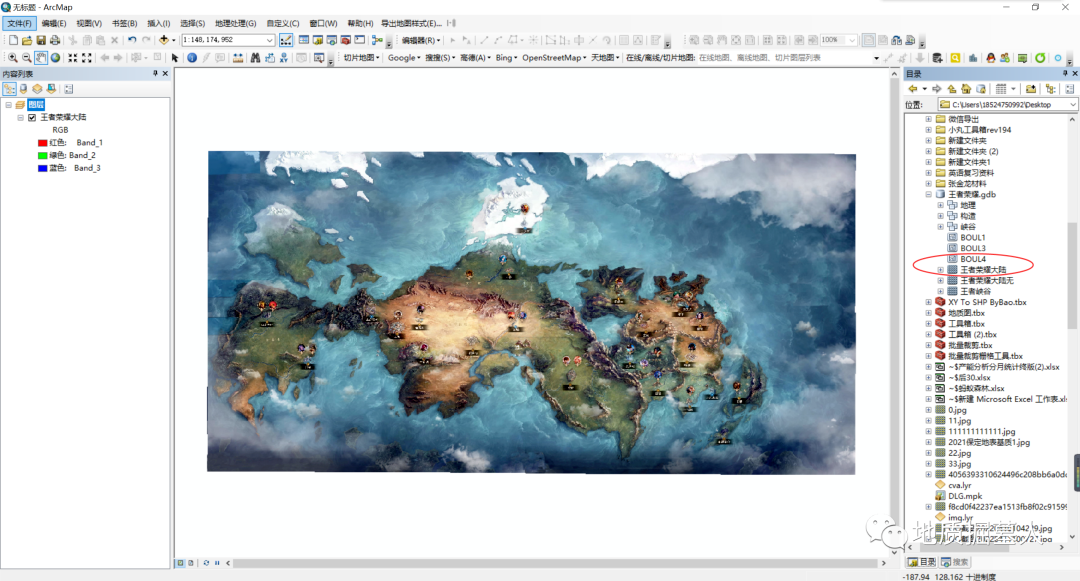Open the map scale dropdown
This screenshot has width=1080, height=581.
tap(270, 40)
